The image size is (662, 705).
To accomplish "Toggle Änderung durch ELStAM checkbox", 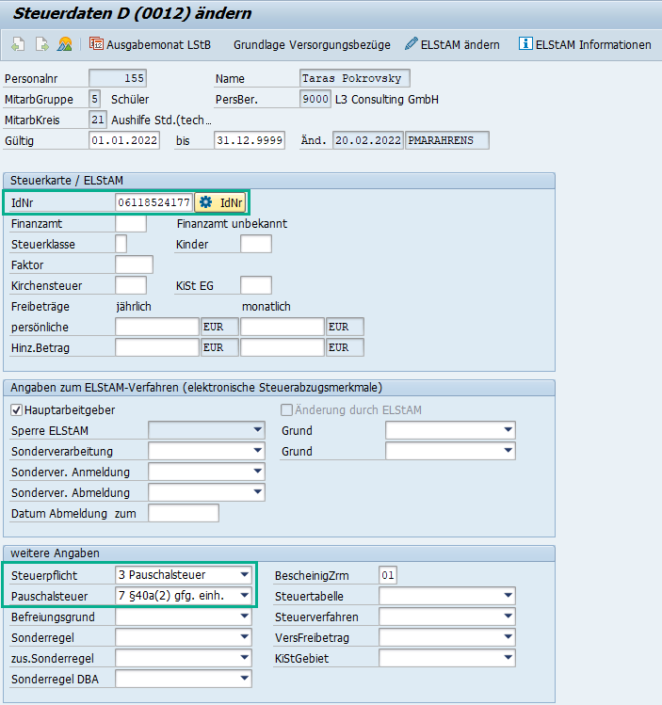I will tap(286, 410).
